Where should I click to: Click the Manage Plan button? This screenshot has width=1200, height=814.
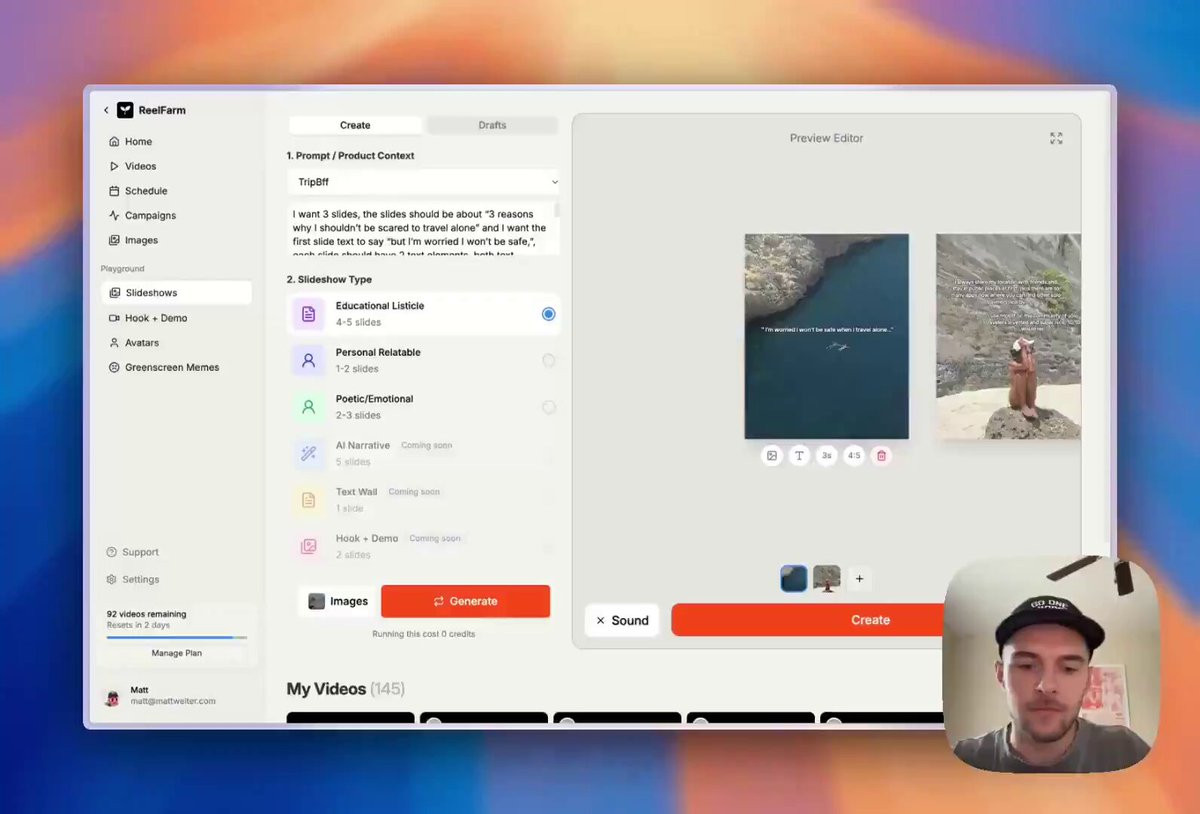tap(177, 653)
